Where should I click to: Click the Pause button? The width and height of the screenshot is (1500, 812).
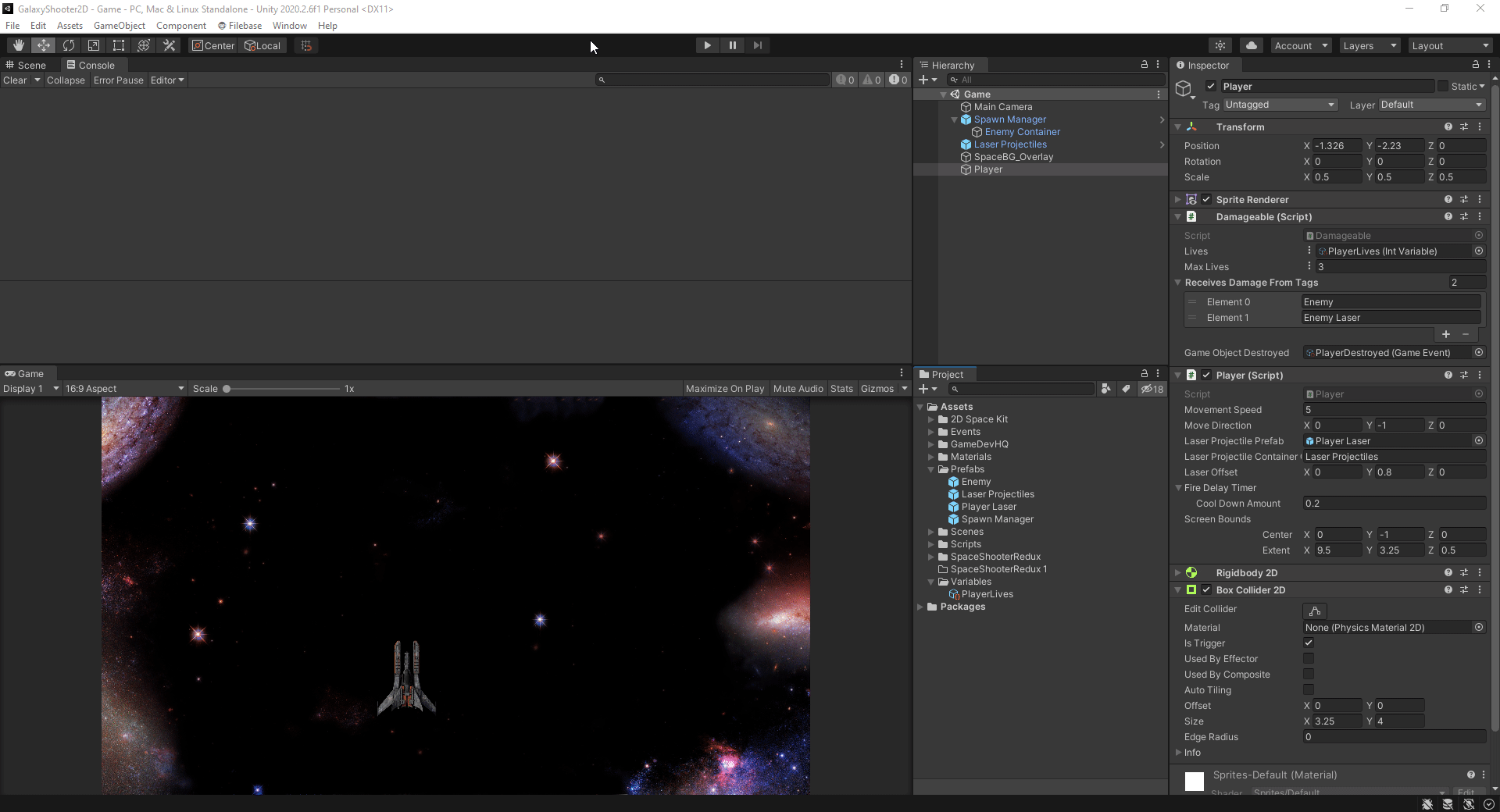pos(732,45)
